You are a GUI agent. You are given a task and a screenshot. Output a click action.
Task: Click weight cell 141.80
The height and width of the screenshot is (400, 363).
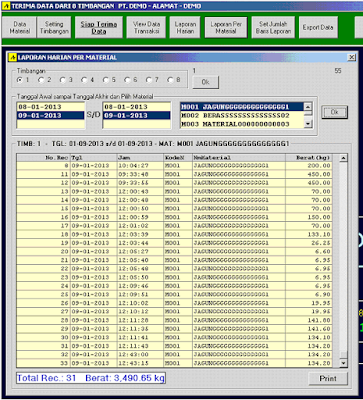click(309, 320)
